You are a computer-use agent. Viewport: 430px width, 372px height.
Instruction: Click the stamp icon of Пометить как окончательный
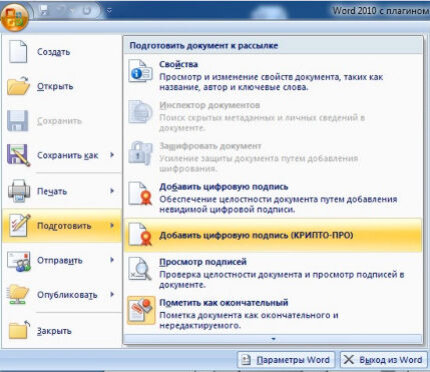click(x=141, y=310)
